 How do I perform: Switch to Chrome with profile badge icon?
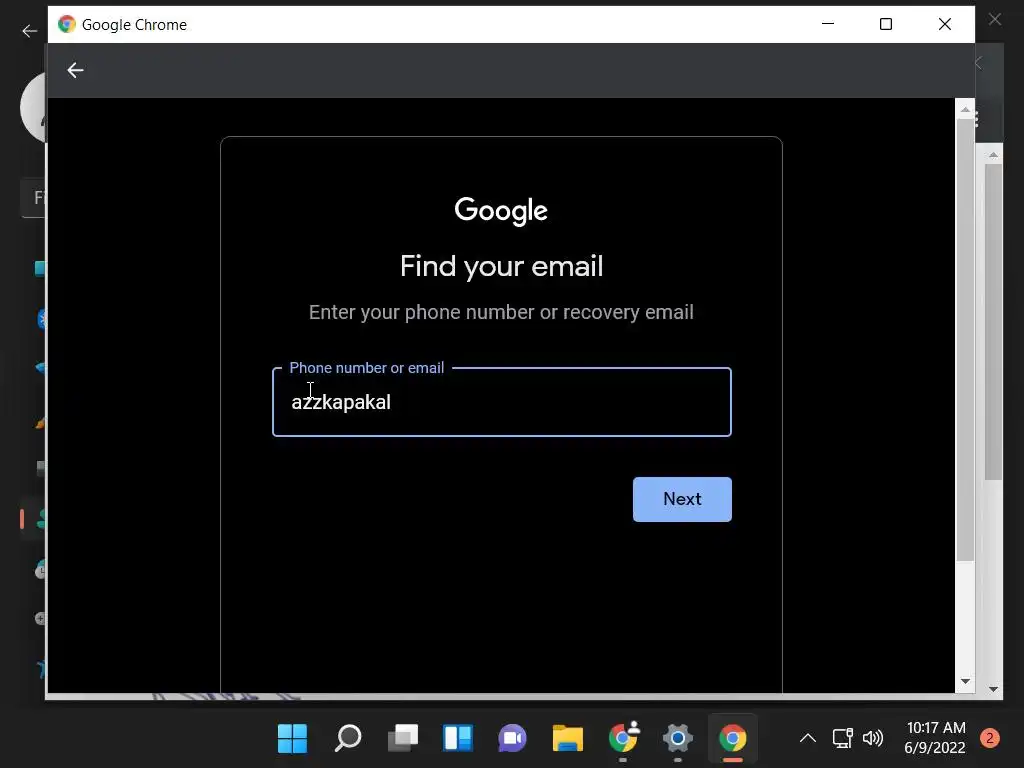coord(624,737)
